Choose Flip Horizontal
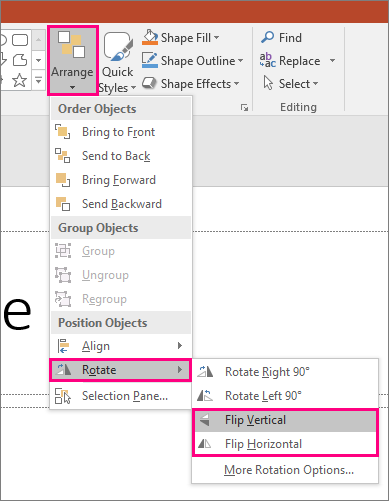The width and height of the screenshot is (389, 501). pos(285,444)
